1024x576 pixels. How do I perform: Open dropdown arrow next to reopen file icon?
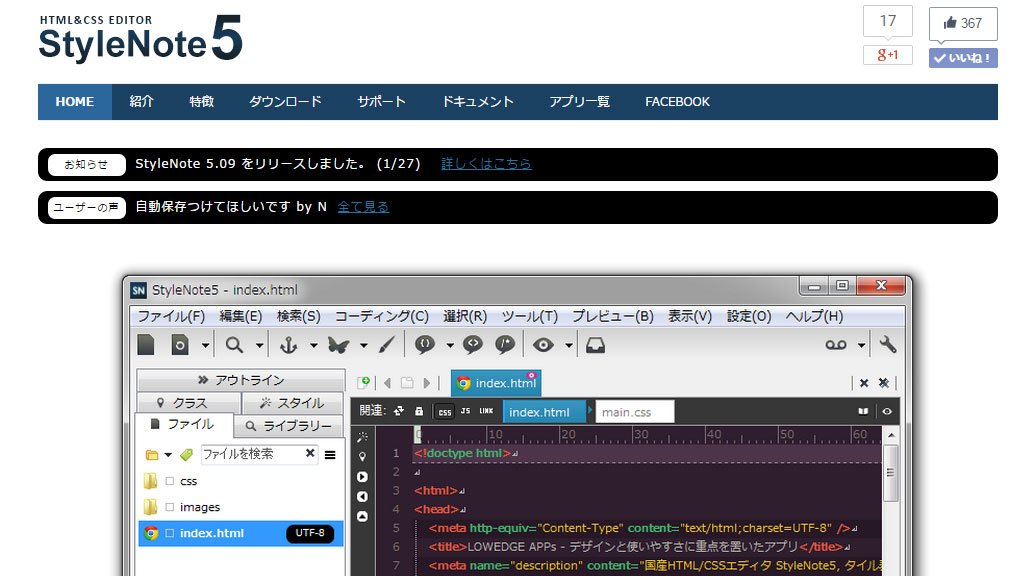(205, 345)
